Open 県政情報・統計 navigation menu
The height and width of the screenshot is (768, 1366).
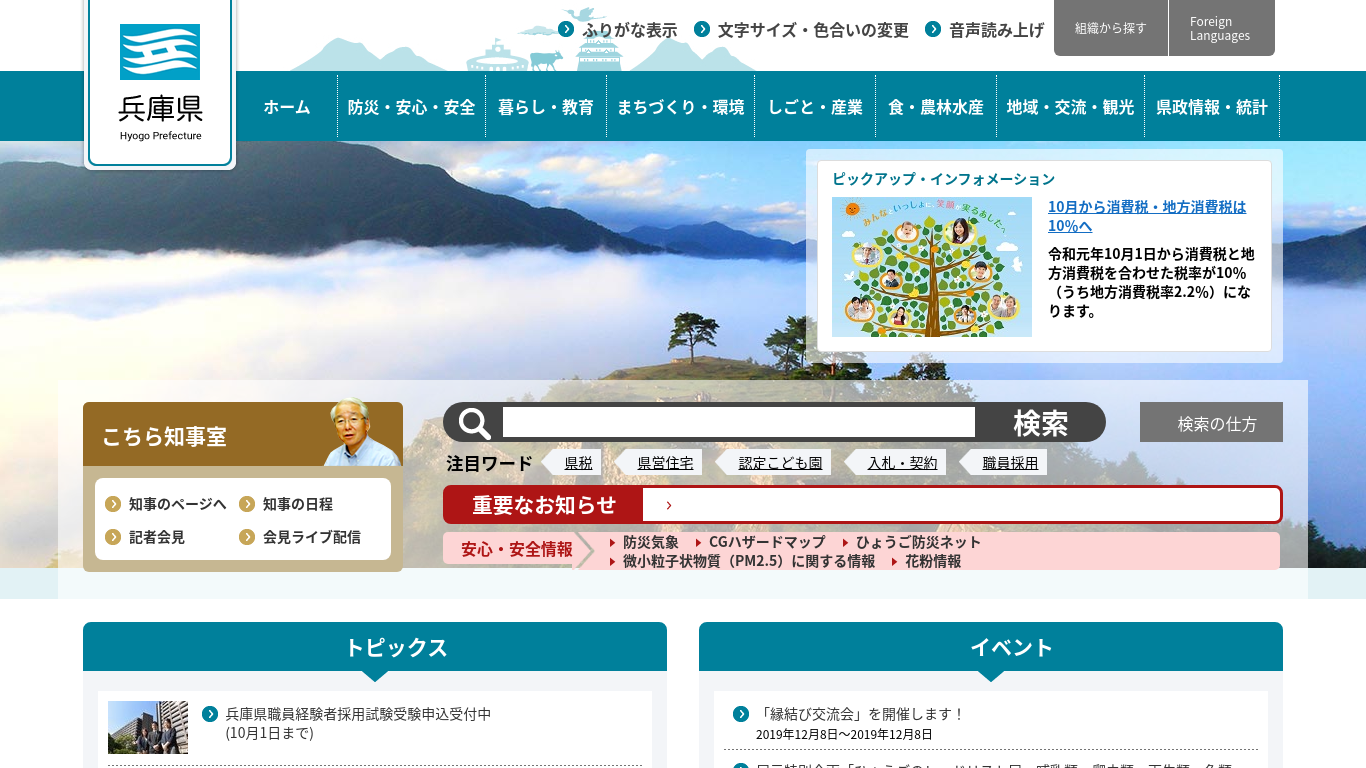tap(1212, 107)
